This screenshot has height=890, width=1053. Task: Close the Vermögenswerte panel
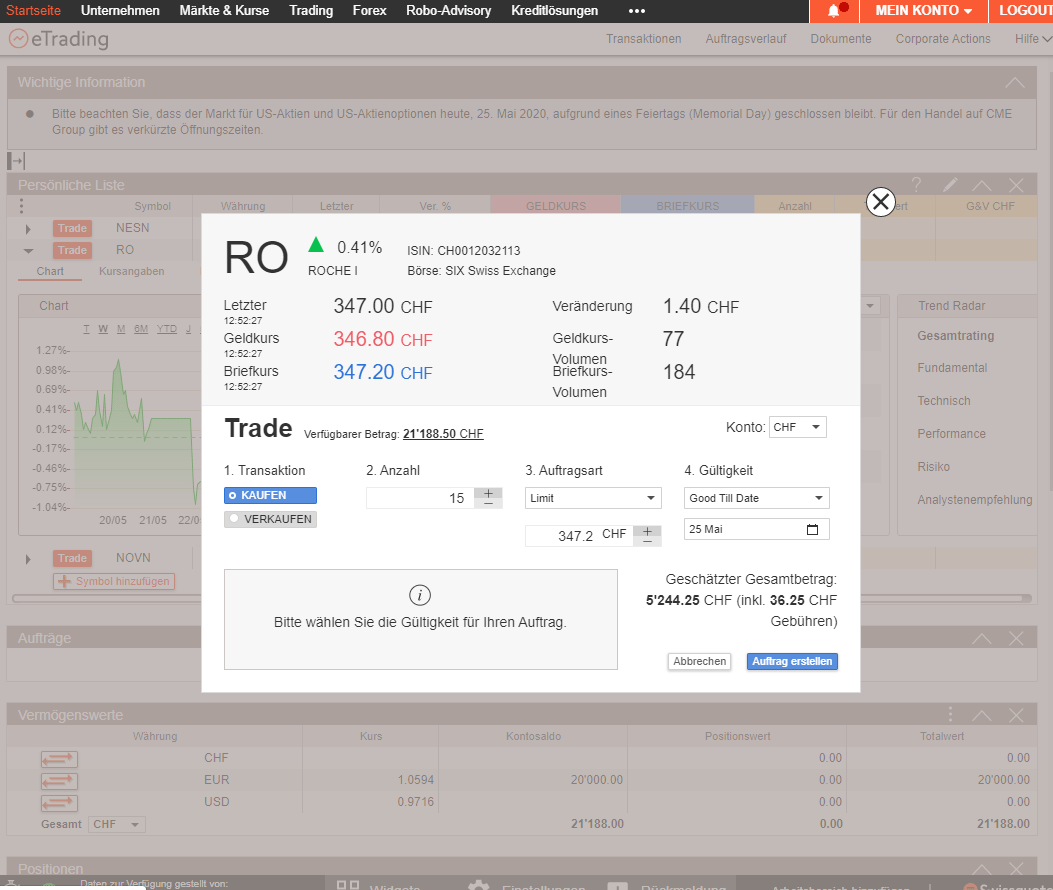coord(1016,715)
